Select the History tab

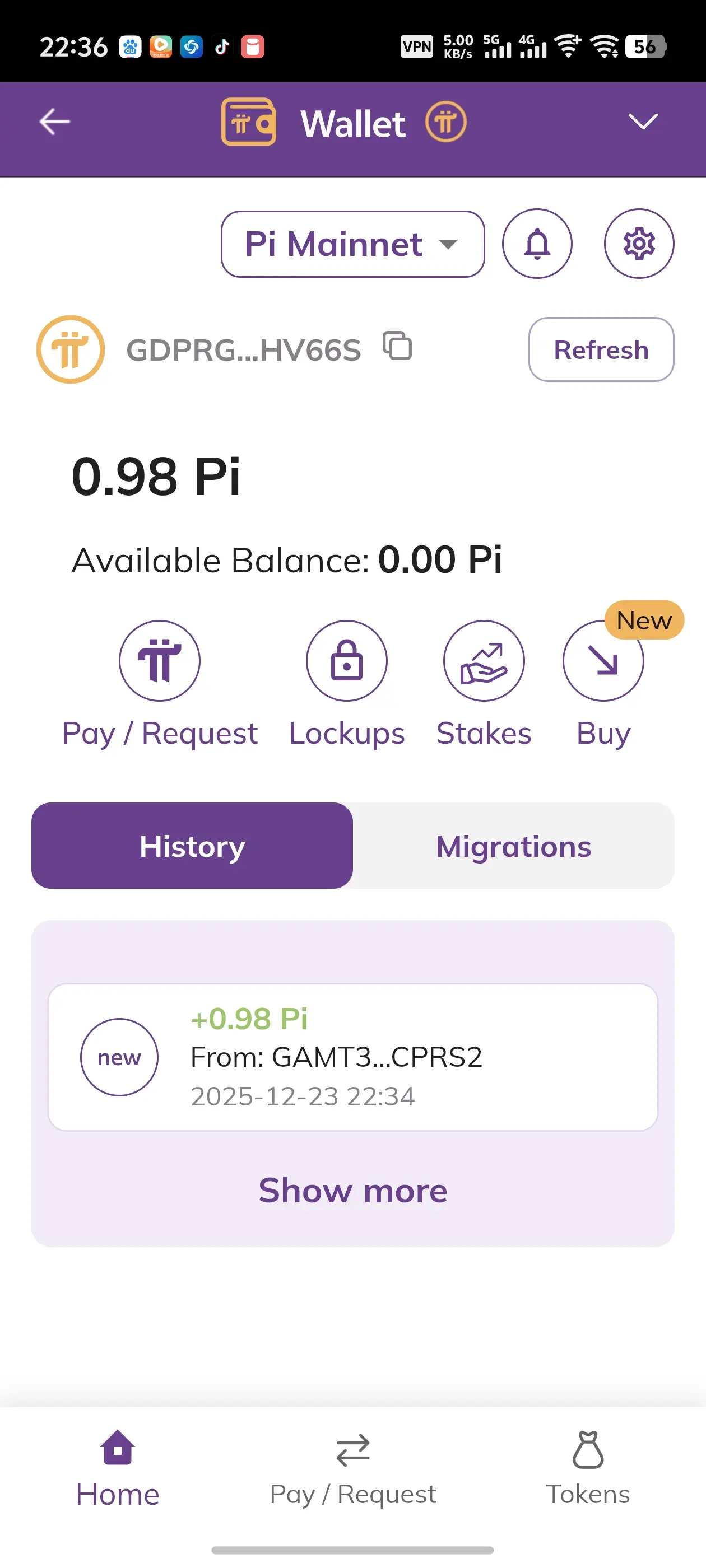[192, 846]
